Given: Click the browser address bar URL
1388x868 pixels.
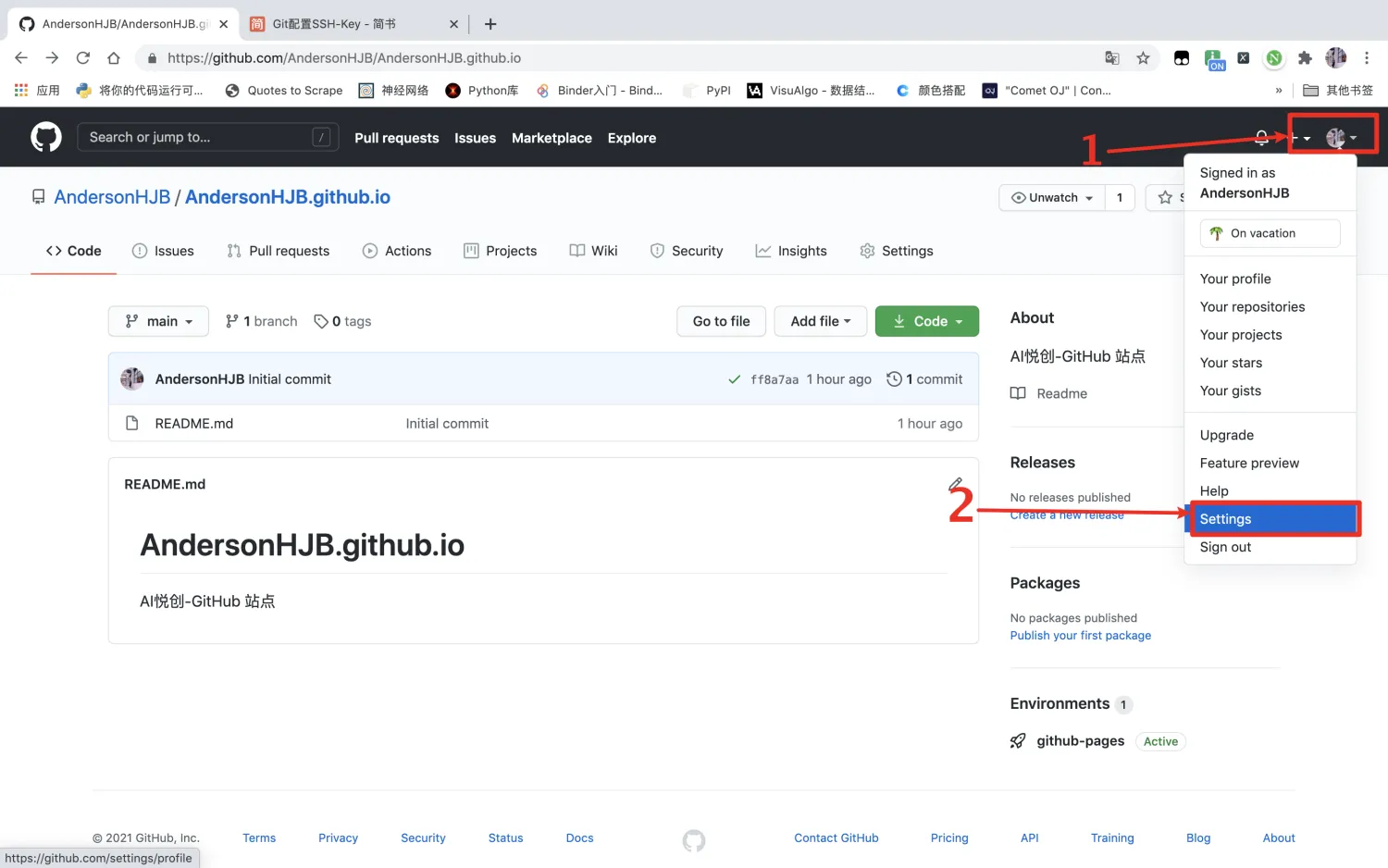Looking at the screenshot, I should click(x=344, y=57).
